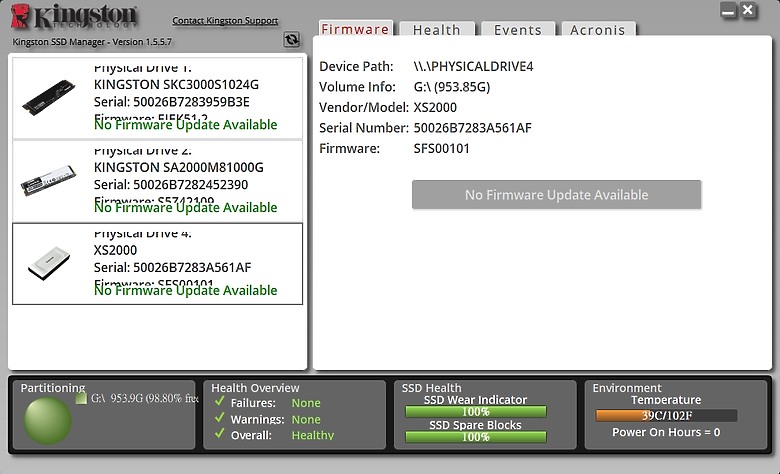Click the SFS00101 firmware version value

[x=442, y=148]
